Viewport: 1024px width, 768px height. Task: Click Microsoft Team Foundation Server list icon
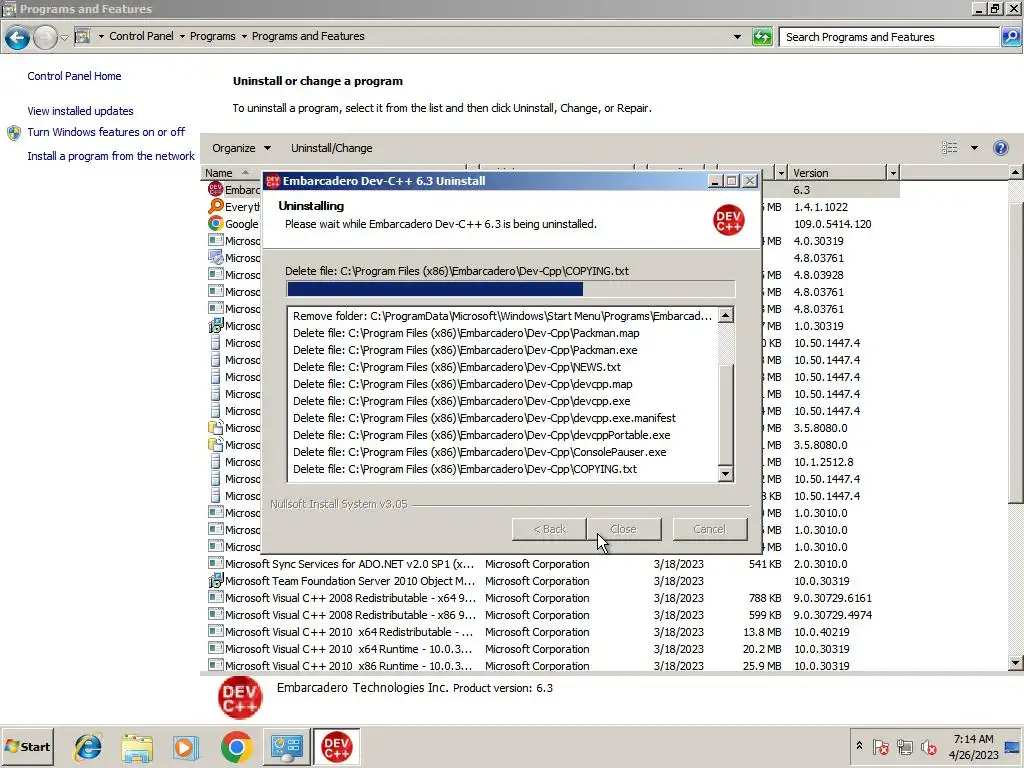pos(216,581)
